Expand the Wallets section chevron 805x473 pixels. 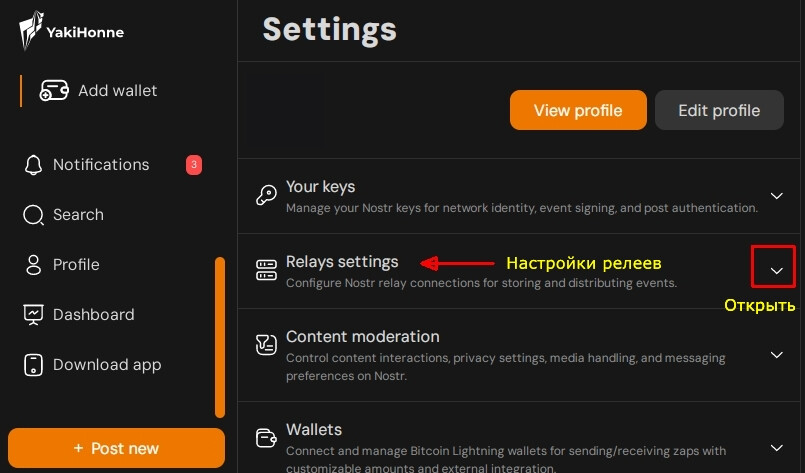(x=776, y=447)
